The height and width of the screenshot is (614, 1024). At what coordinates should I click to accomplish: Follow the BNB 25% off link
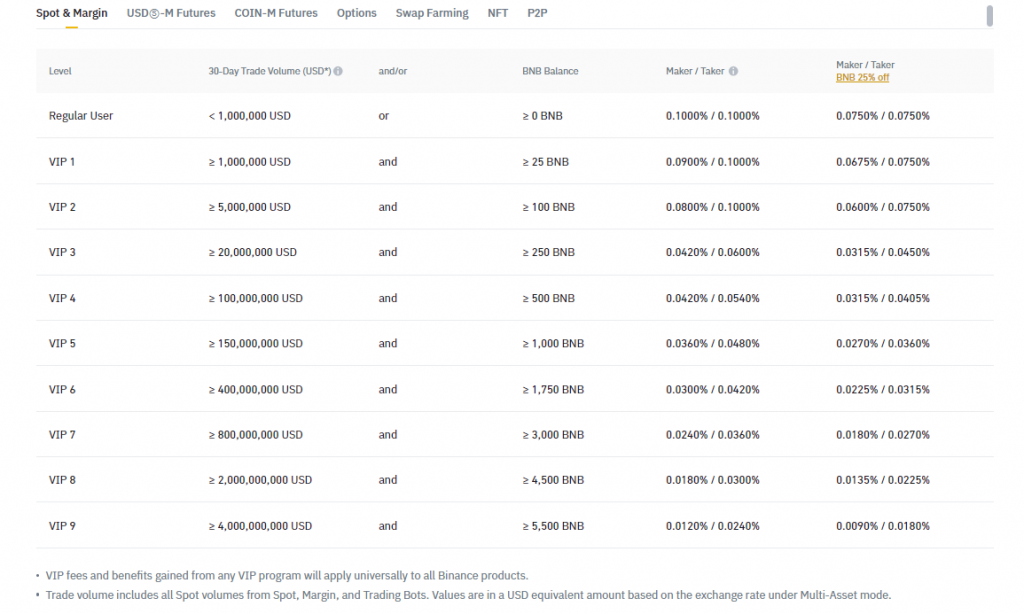pos(862,78)
